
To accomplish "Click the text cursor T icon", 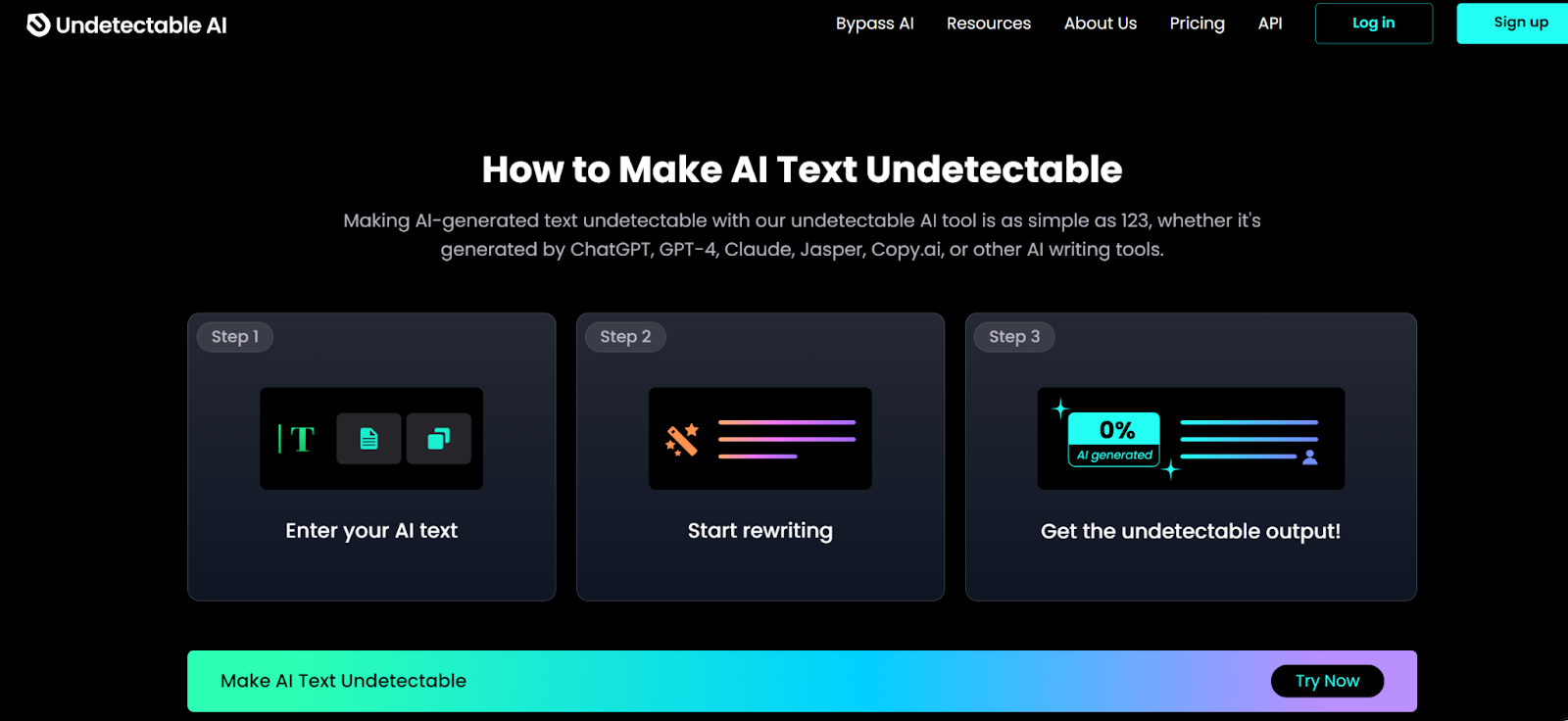I will [297, 439].
